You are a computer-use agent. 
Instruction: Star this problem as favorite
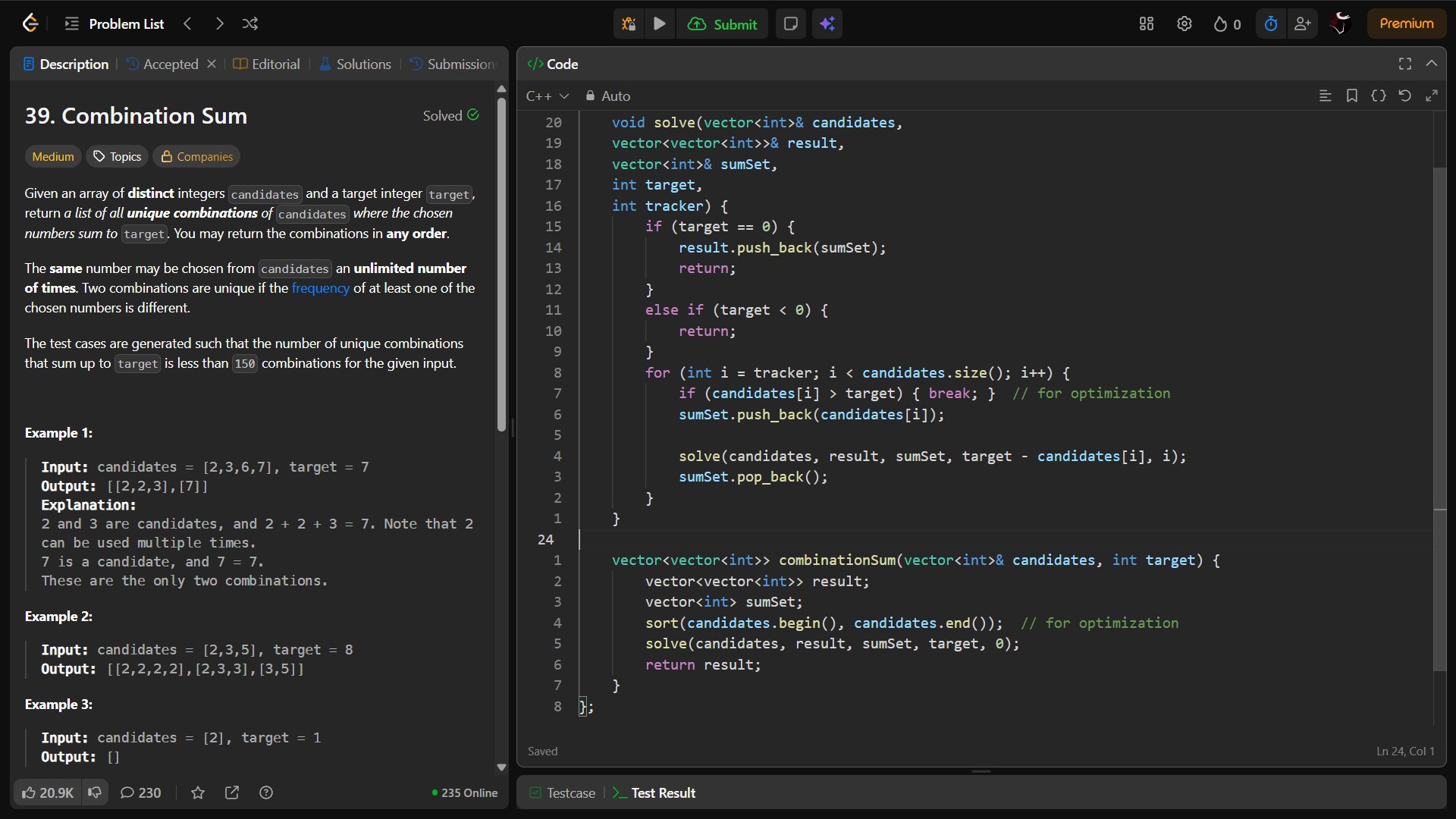[x=198, y=792]
